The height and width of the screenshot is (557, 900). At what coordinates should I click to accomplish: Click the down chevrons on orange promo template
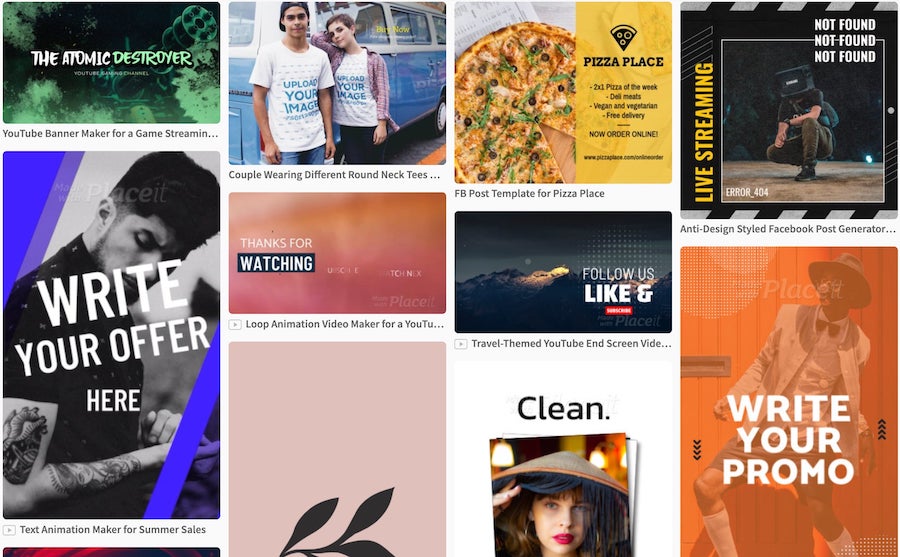[697, 450]
